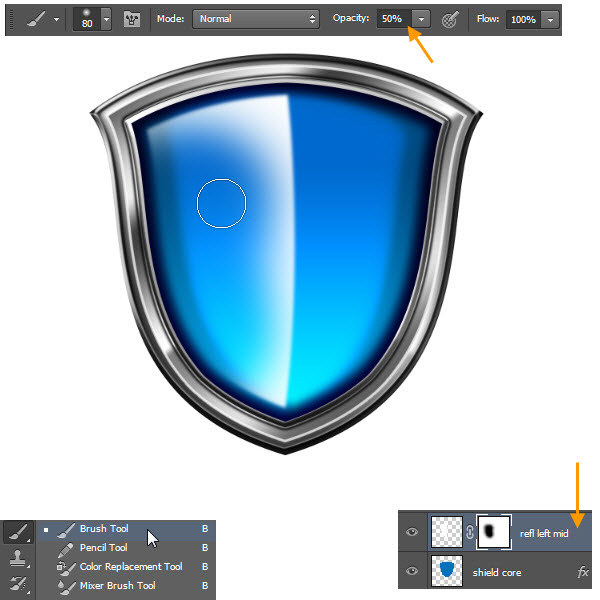
Task: Expand the Flow slider dropdown arrow
Action: click(549, 19)
